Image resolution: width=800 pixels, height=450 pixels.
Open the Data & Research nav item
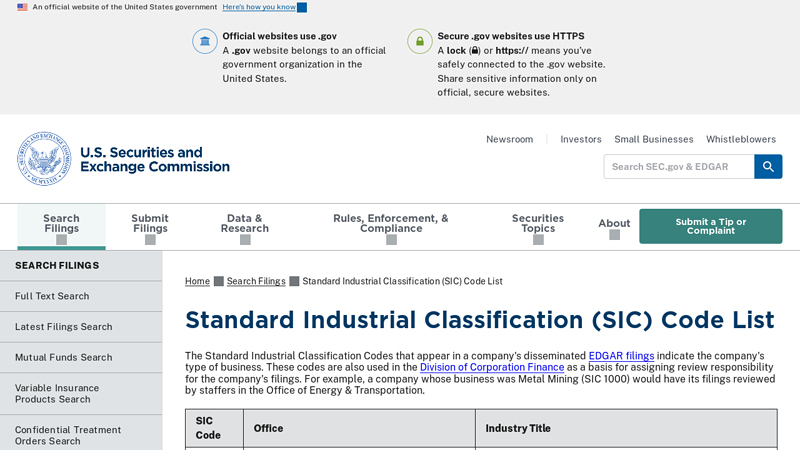(x=245, y=223)
